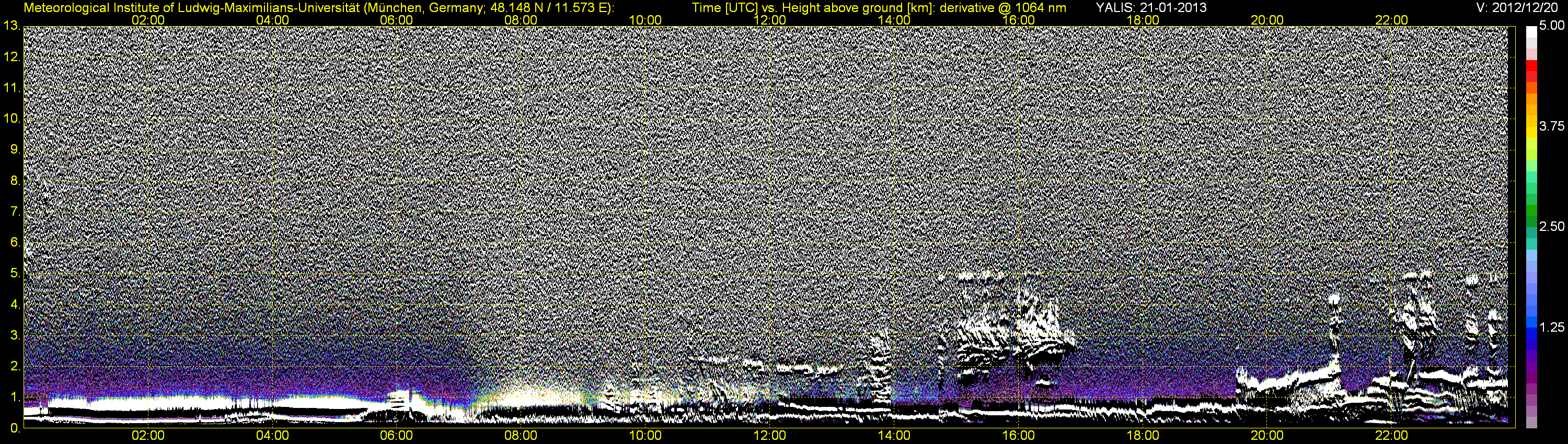This screenshot has width=1568, height=444.
Task: Click the 3. height axis label
Action: (x=15, y=335)
